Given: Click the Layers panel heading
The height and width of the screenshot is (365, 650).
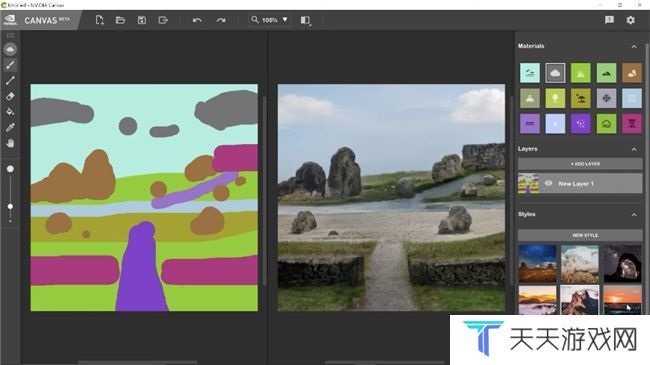Looking at the screenshot, I should (x=528, y=149).
